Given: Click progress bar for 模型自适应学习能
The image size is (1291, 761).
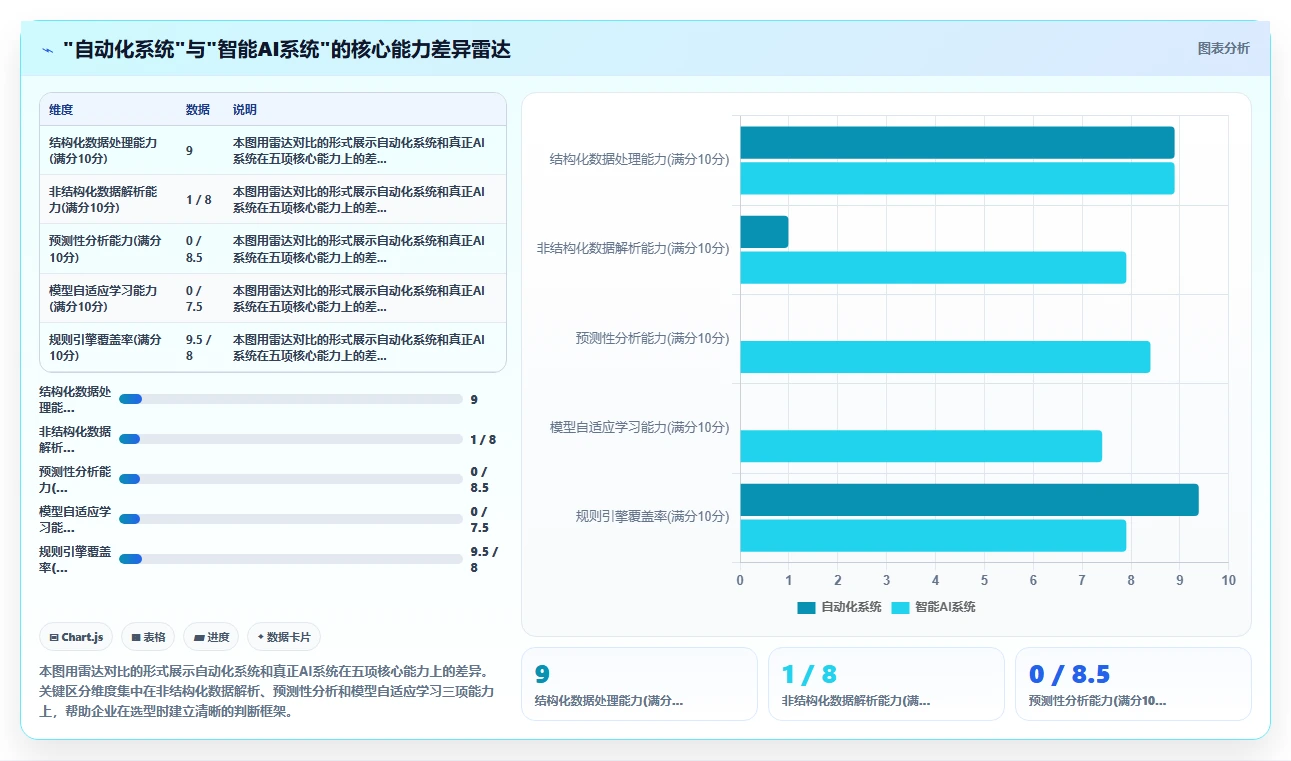Looking at the screenshot, I should [x=291, y=519].
